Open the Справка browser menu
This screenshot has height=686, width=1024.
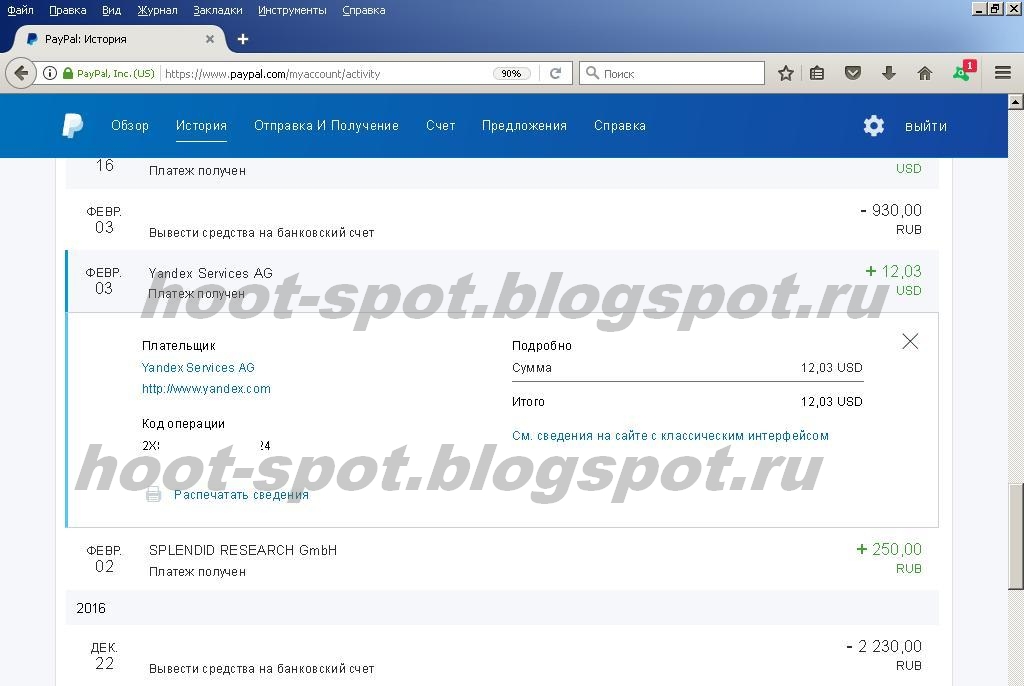[364, 10]
